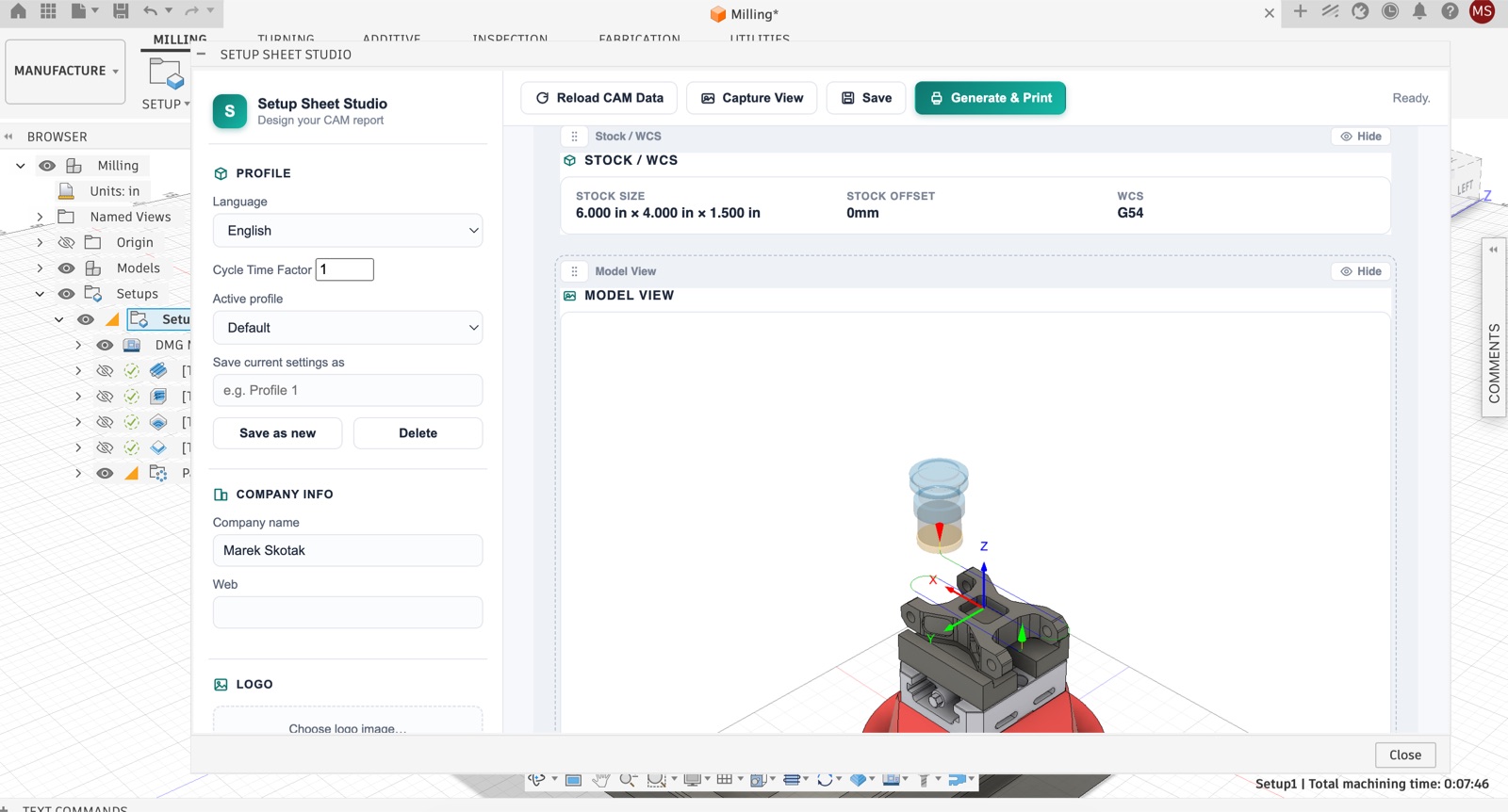Open the Language dropdown showing English
This screenshot has width=1508, height=812.
pyautogui.click(x=348, y=231)
